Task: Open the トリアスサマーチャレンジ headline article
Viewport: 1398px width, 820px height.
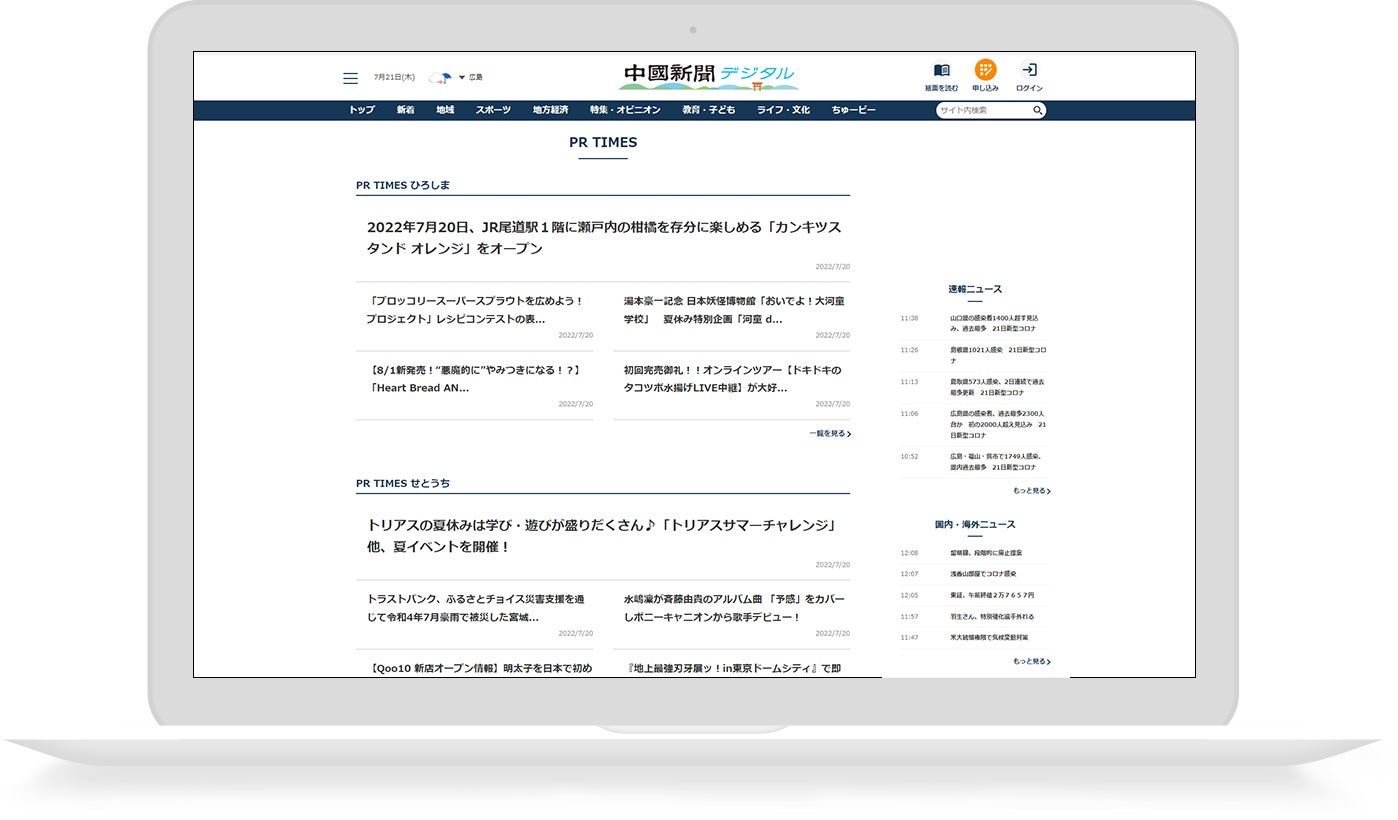Action: pyautogui.click(x=604, y=536)
